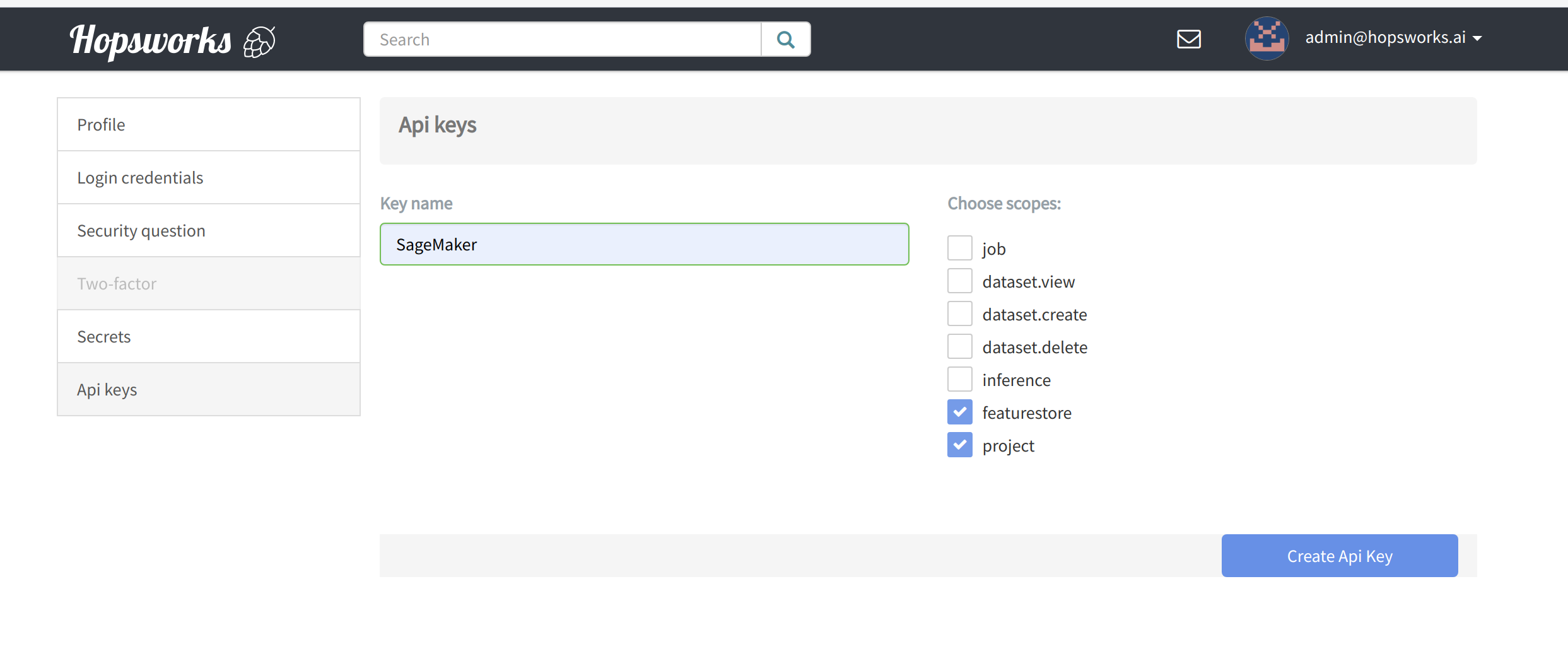Open the messages envelope icon
Image resolution: width=1568 pixels, height=661 pixels.
[1188, 39]
